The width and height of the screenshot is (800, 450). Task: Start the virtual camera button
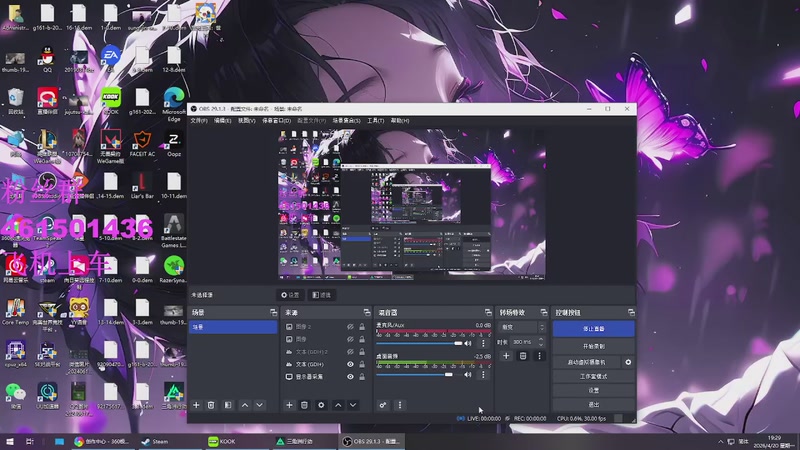tap(586, 362)
